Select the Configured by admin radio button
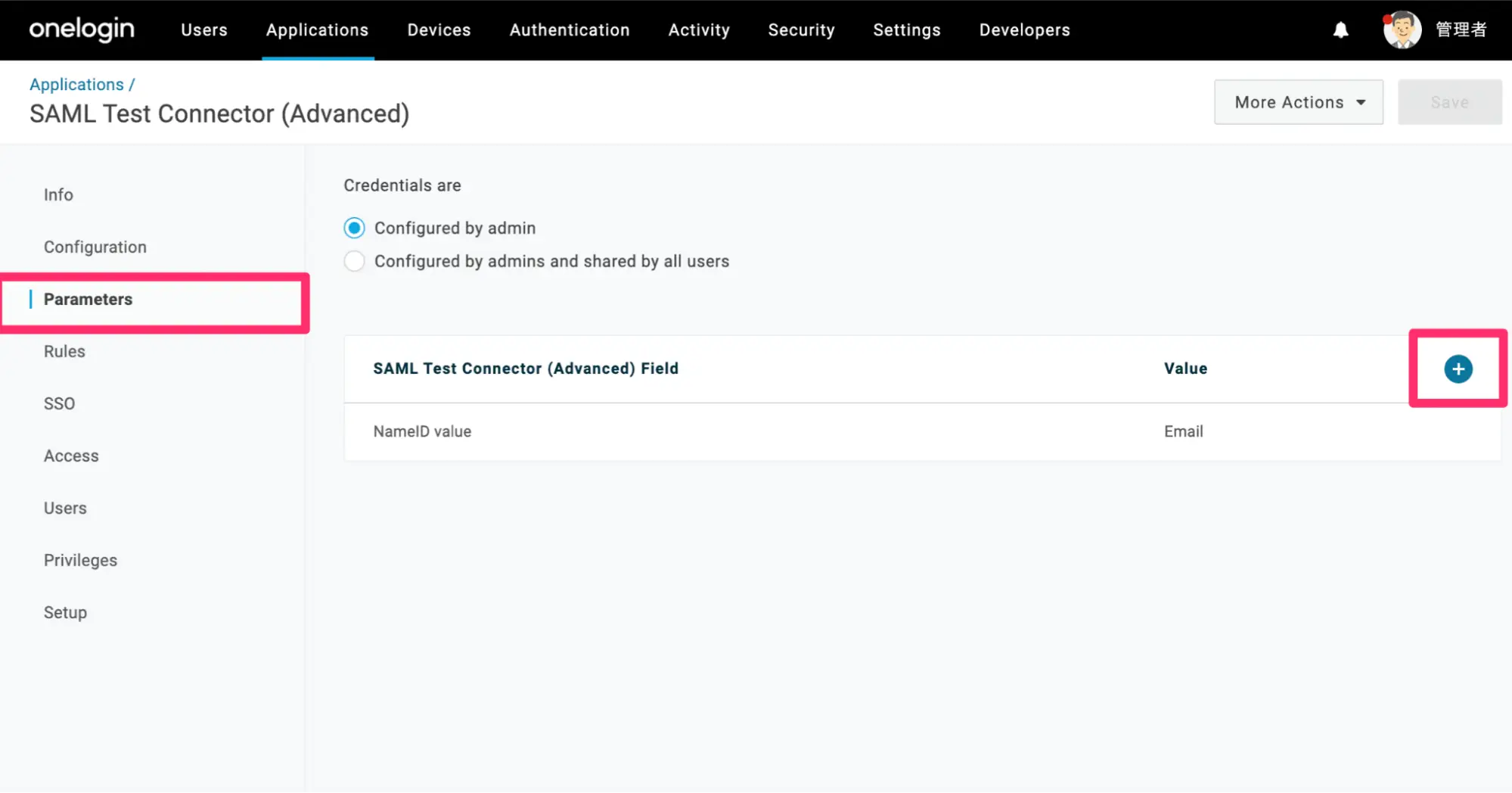This screenshot has width=1512, height=793. [354, 228]
